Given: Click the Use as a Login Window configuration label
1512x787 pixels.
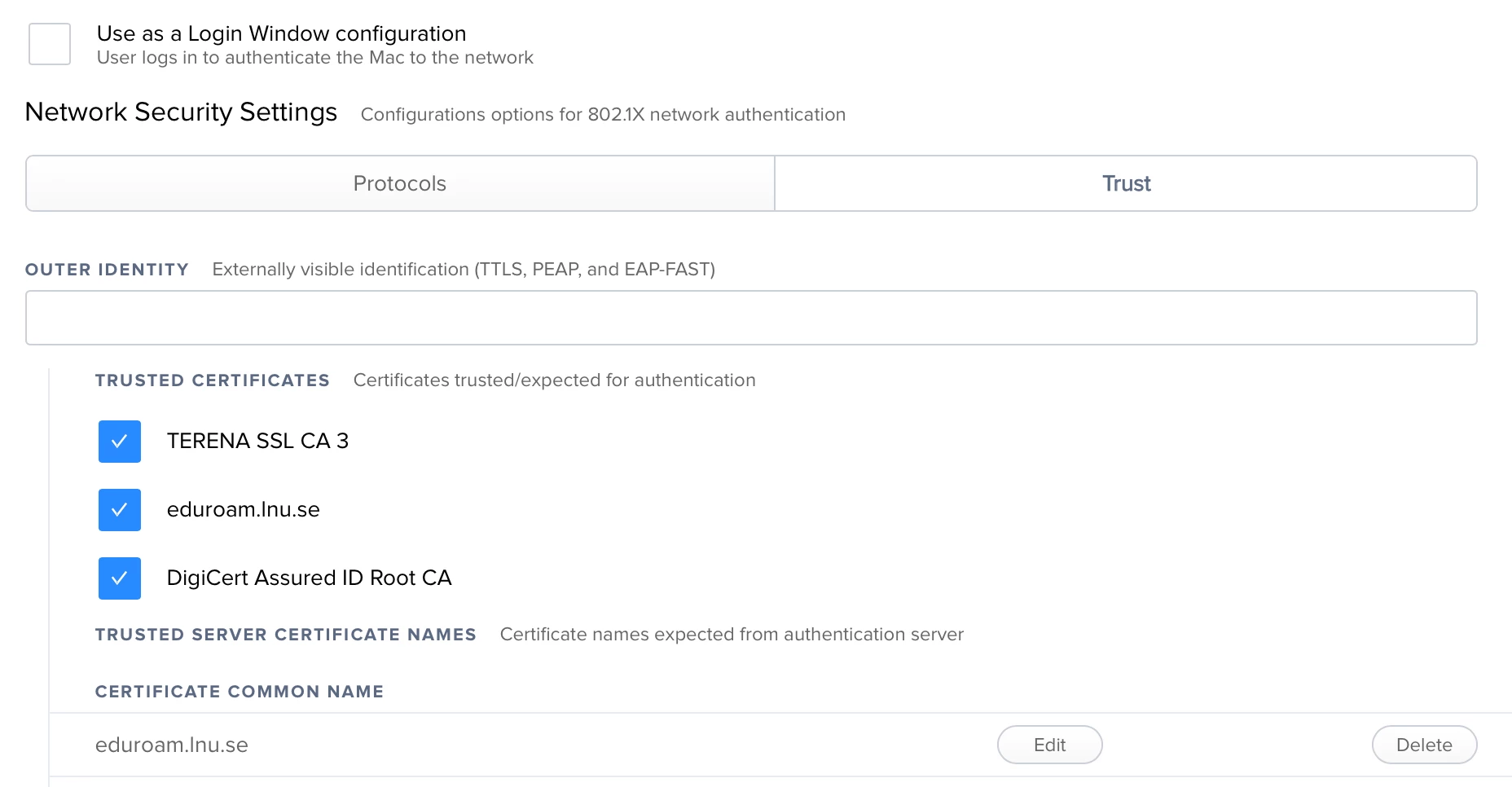Looking at the screenshot, I should click(x=282, y=33).
